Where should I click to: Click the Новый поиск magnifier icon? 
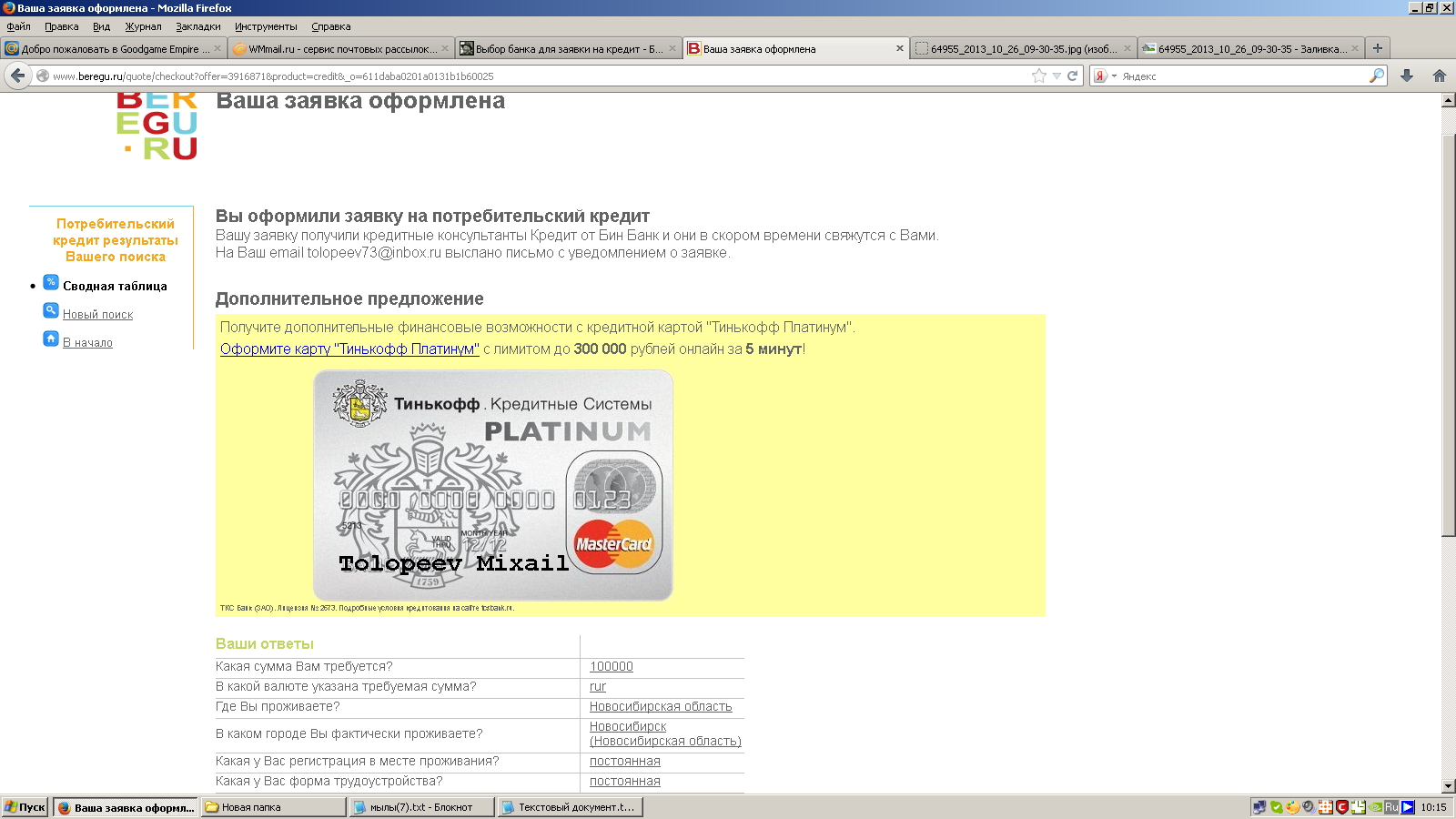51,311
